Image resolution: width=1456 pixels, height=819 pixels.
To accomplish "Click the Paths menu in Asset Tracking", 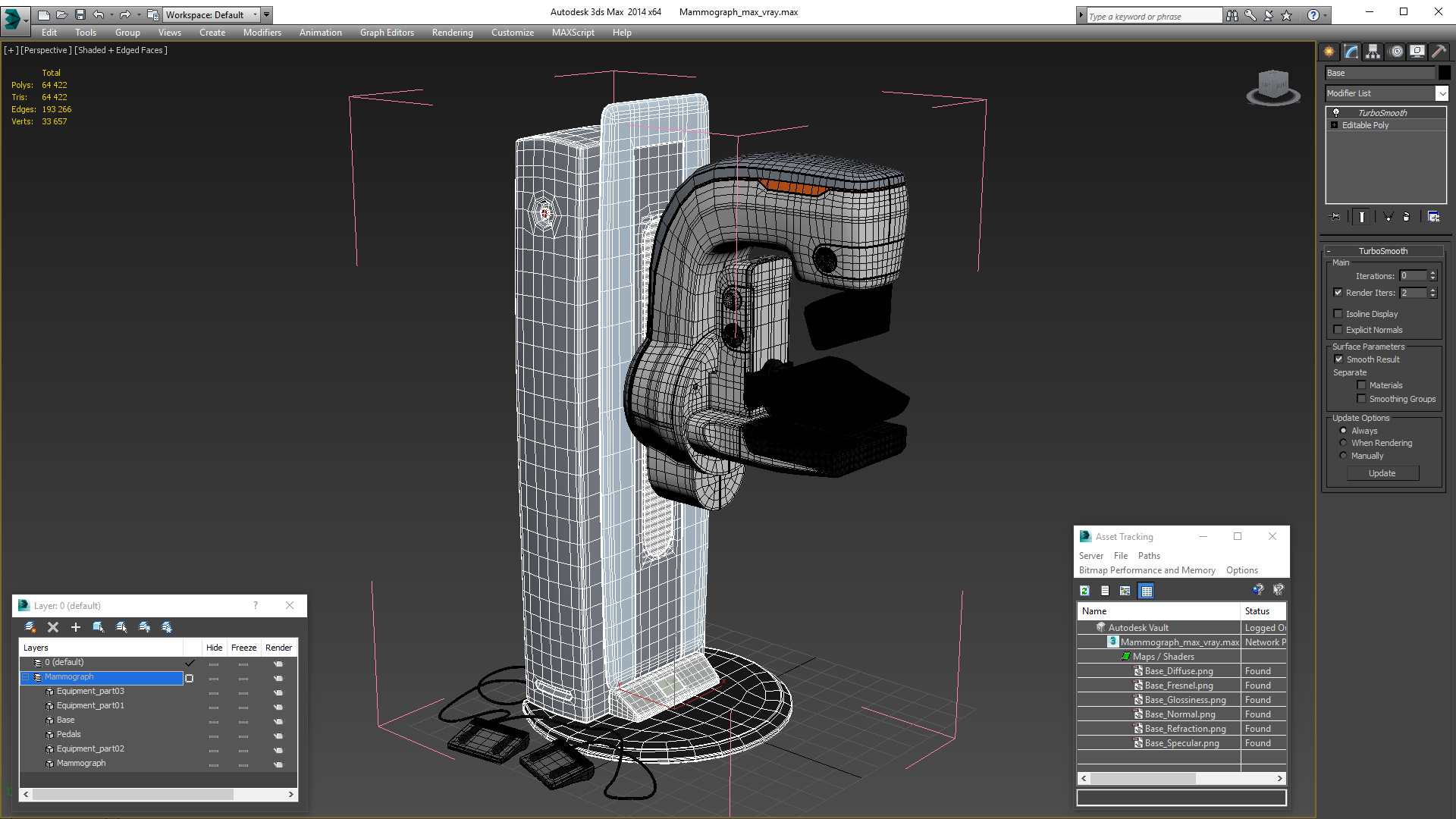I will [x=1149, y=555].
